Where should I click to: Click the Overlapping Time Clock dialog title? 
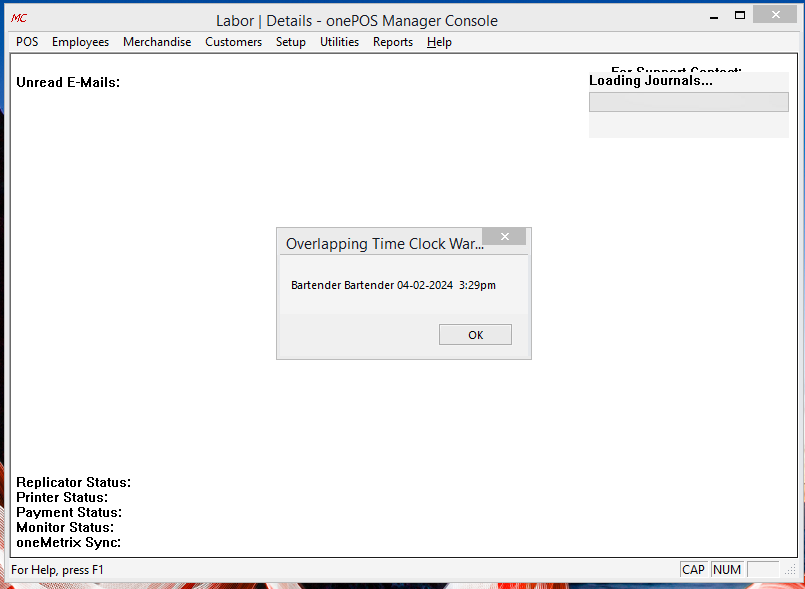click(x=385, y=243)
